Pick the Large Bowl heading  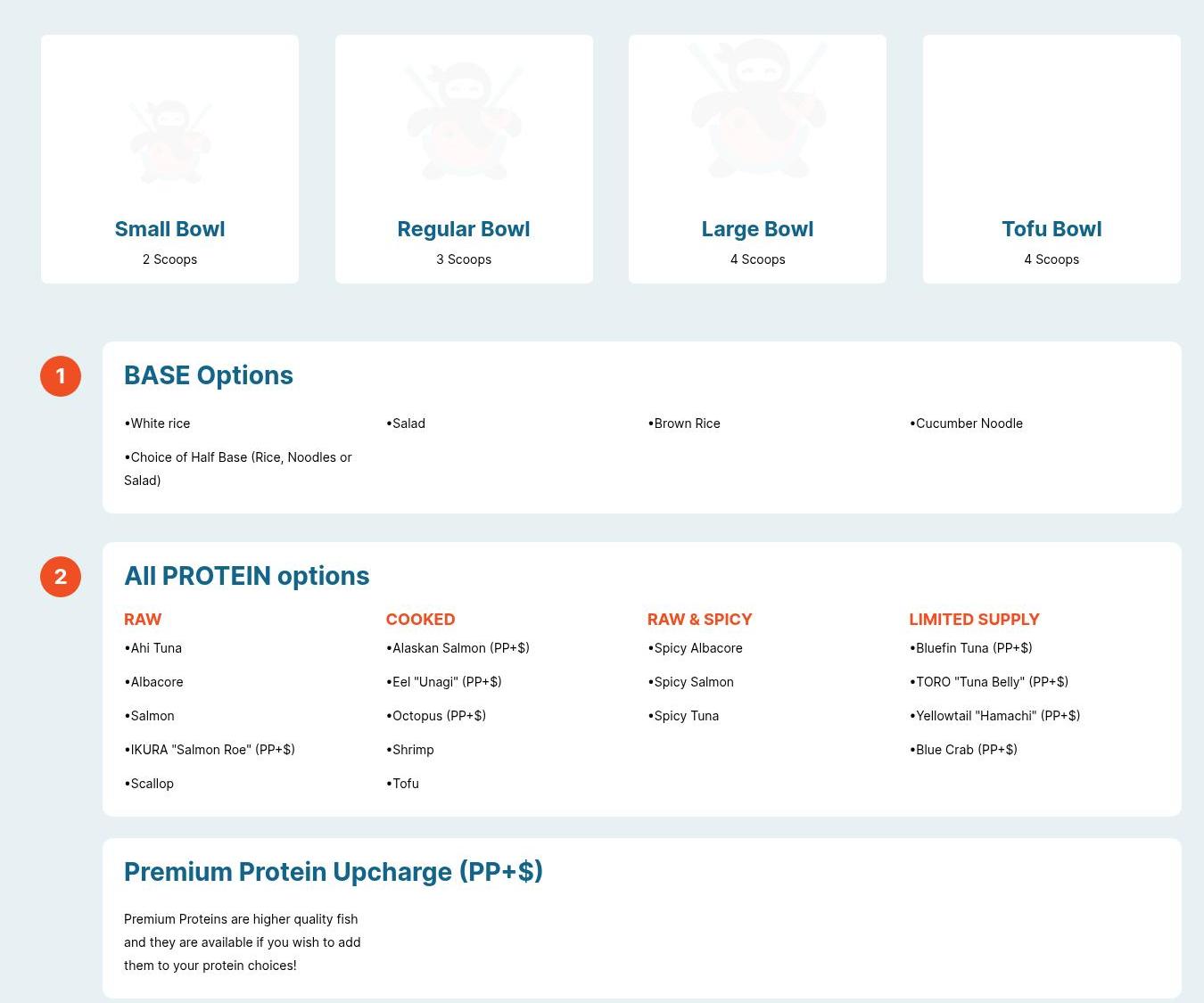tap(757, 229)
